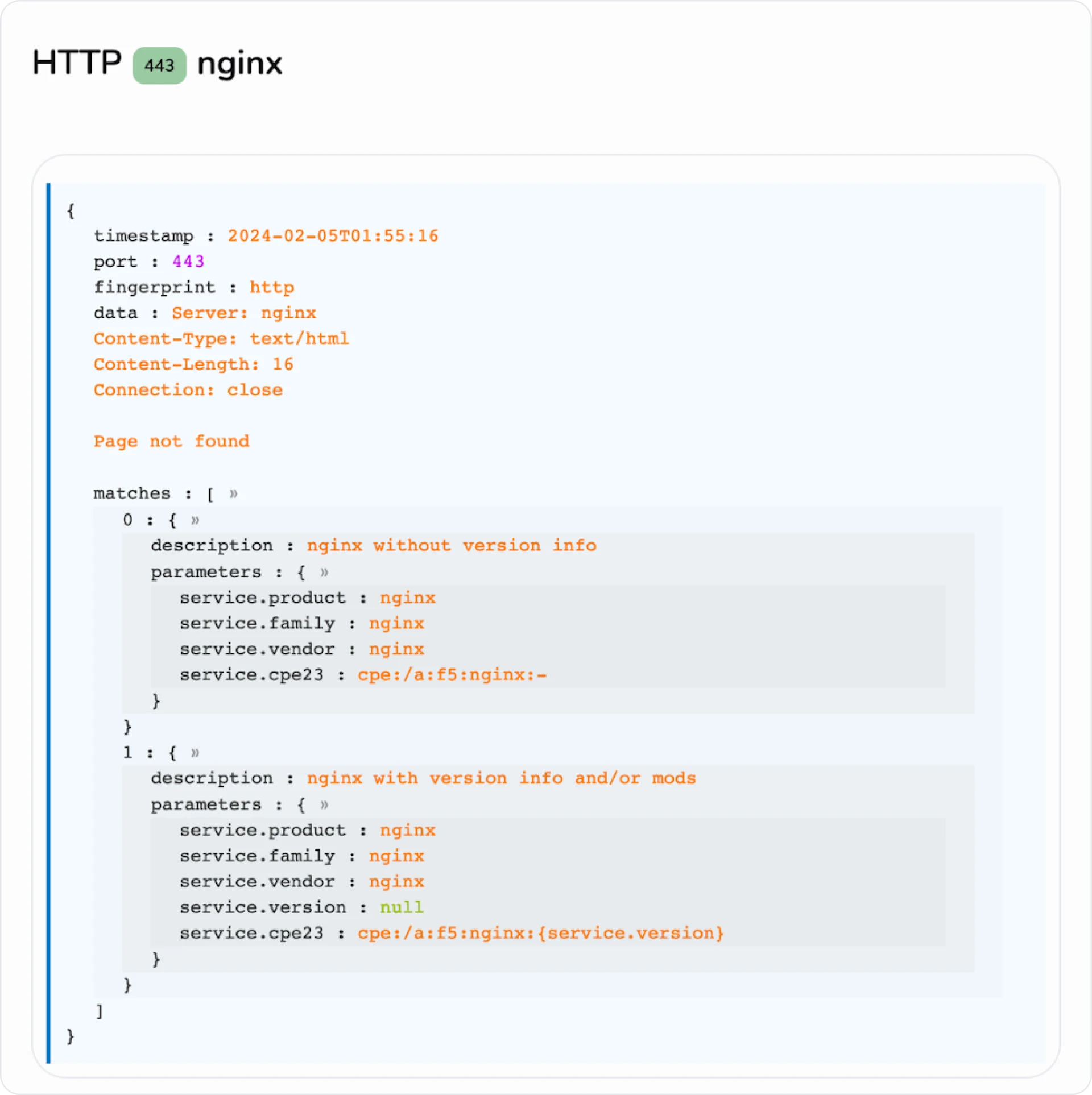Screen dimensions: 1092x1095
Task: Click service.vendor value in match 1
Action: pyautogui.click(x=396, y=882)
